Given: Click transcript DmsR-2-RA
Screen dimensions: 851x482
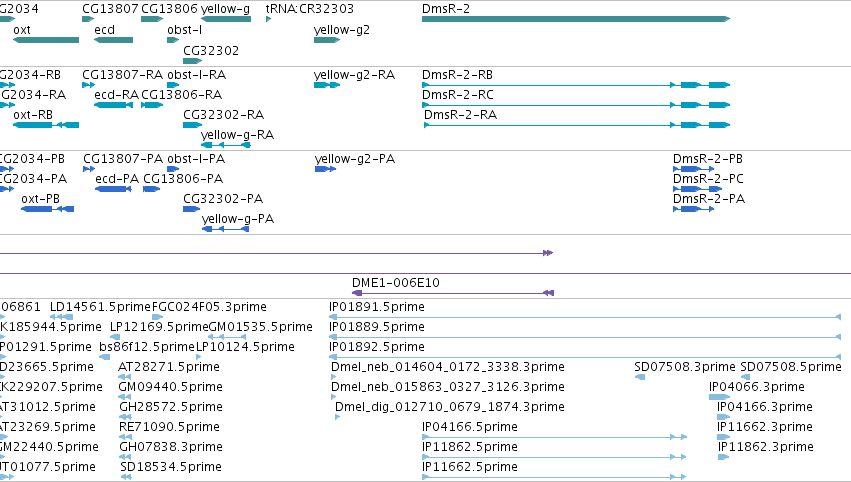Looking at the screenshot, I should coord(577,125).
